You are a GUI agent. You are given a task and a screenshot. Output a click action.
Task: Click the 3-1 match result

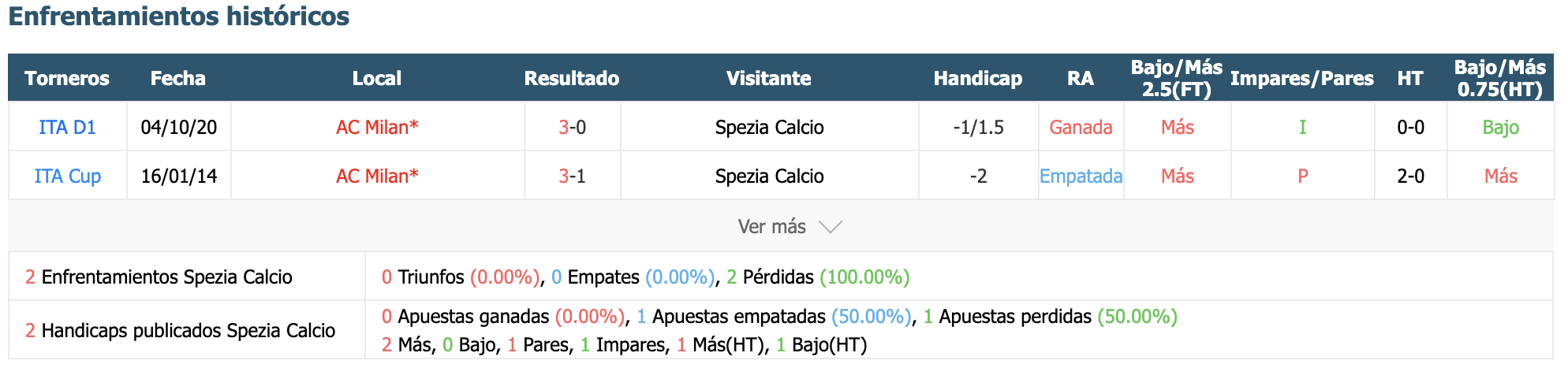(572, 176)
